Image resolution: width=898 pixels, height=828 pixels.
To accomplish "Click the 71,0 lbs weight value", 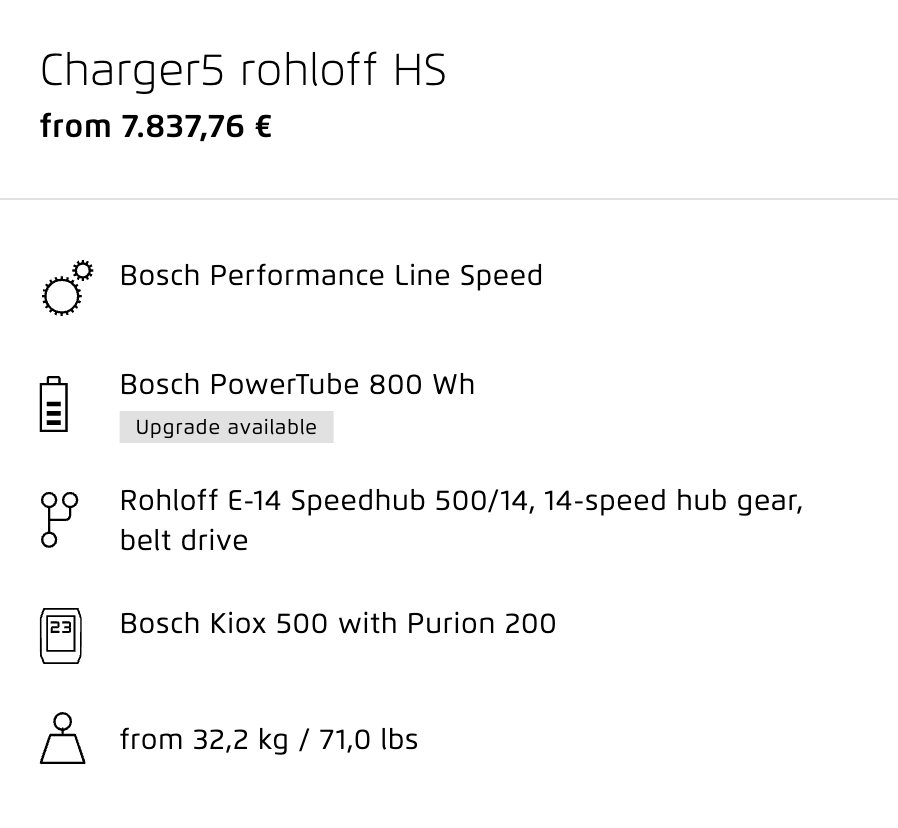I will coord(368,739).
